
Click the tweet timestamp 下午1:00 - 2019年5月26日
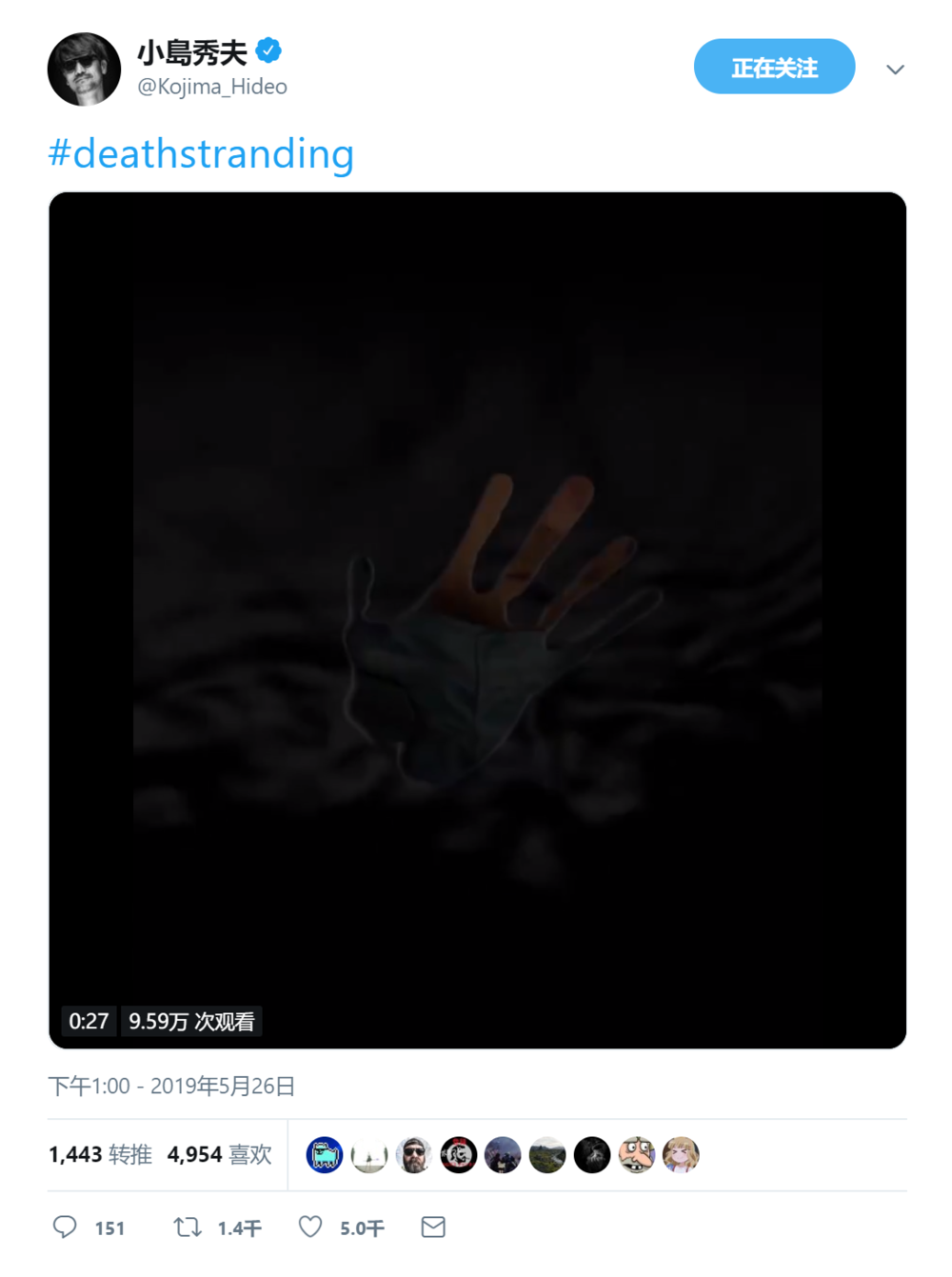[x=171, y=1086]
